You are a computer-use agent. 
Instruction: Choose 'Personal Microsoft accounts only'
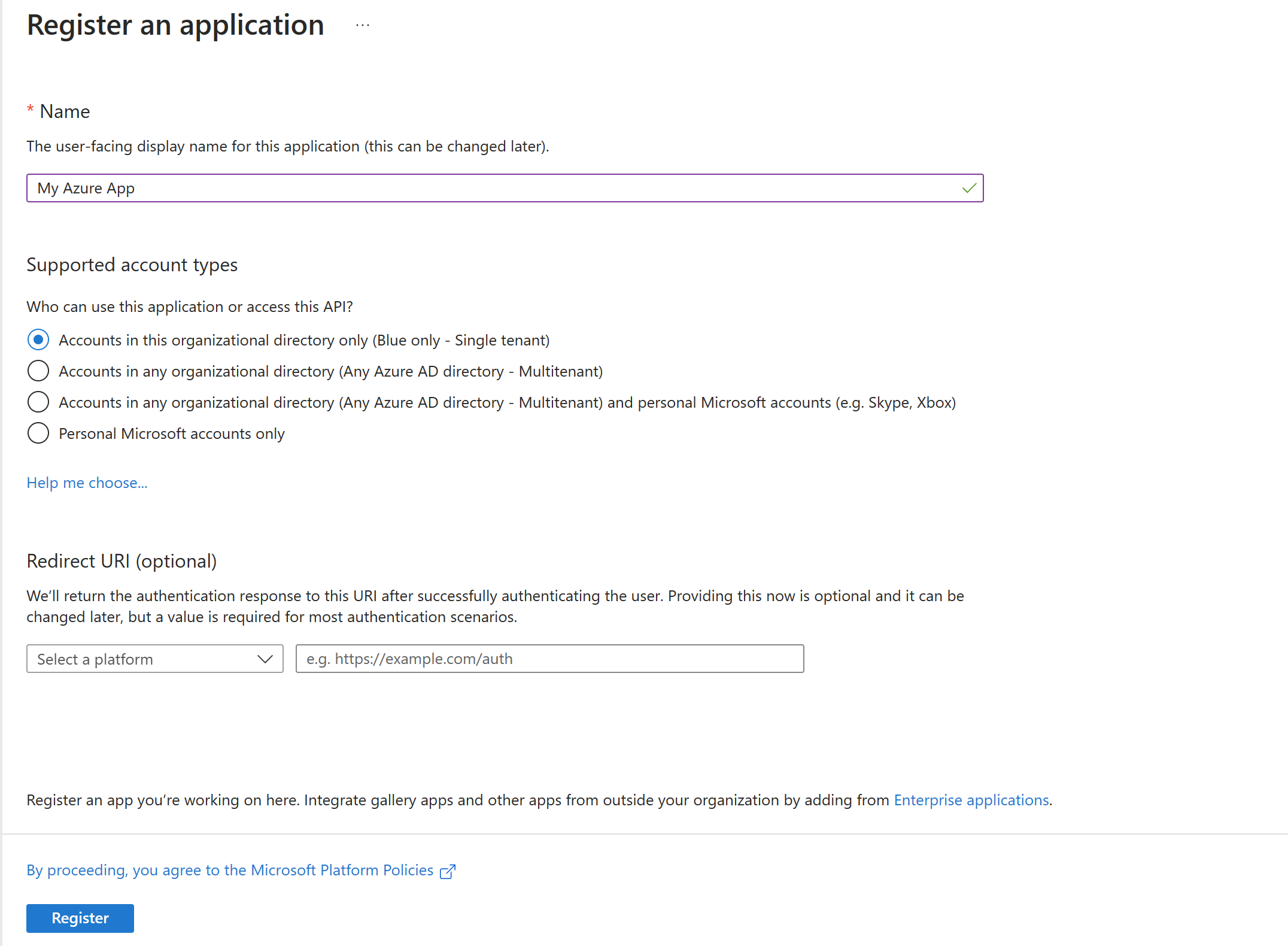point(38,433)
